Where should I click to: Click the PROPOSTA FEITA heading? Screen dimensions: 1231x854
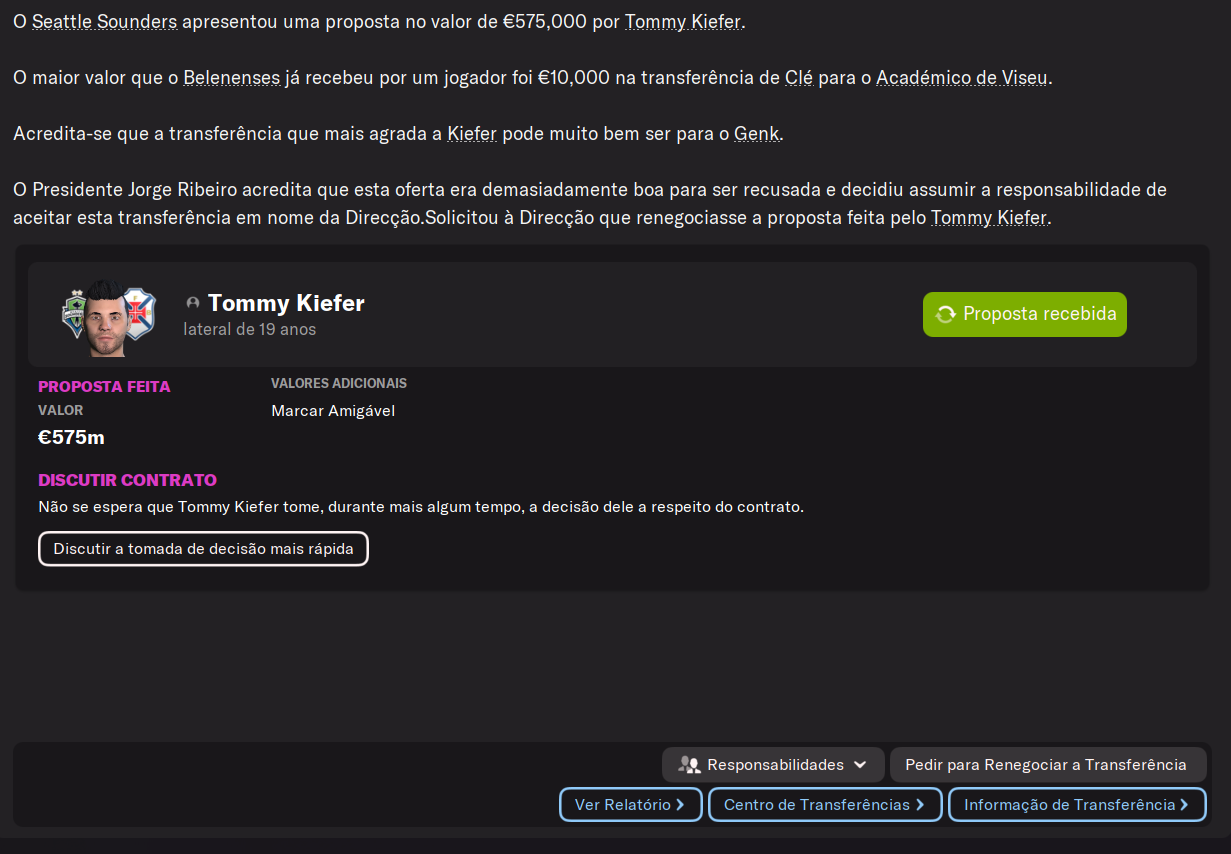(104, 387)
